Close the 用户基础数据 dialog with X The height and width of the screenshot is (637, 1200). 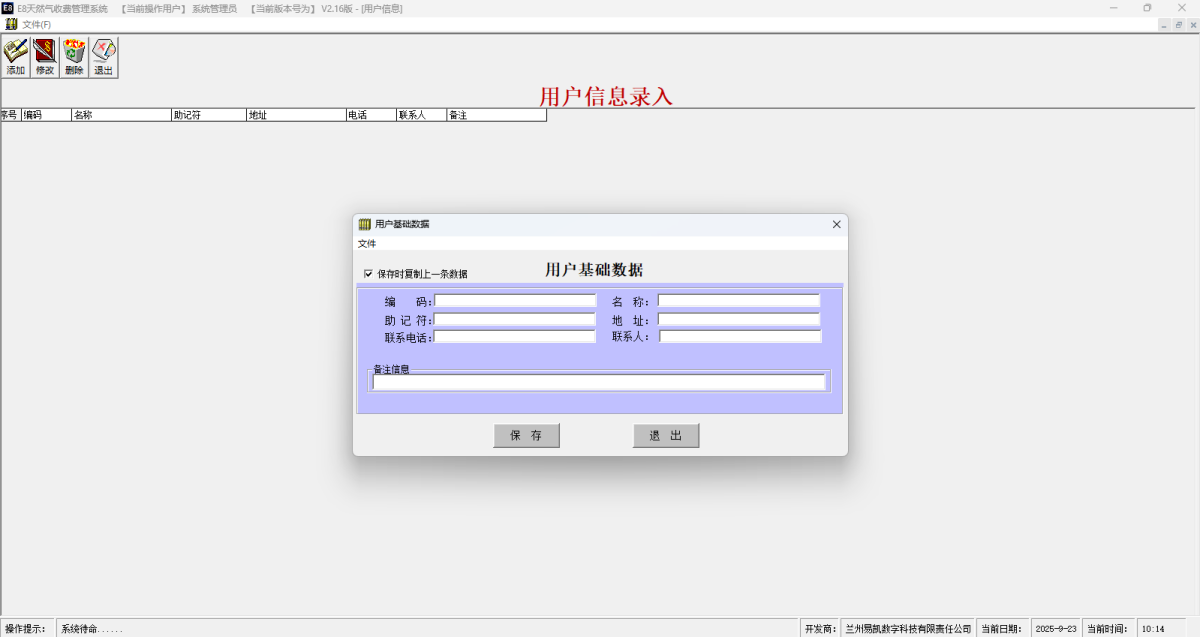click(836, 224)
